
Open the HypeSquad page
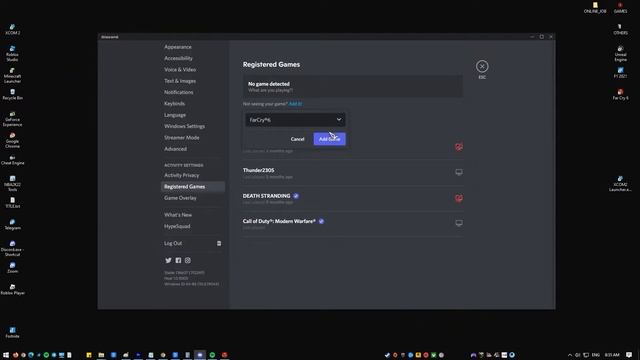point(177,226)
